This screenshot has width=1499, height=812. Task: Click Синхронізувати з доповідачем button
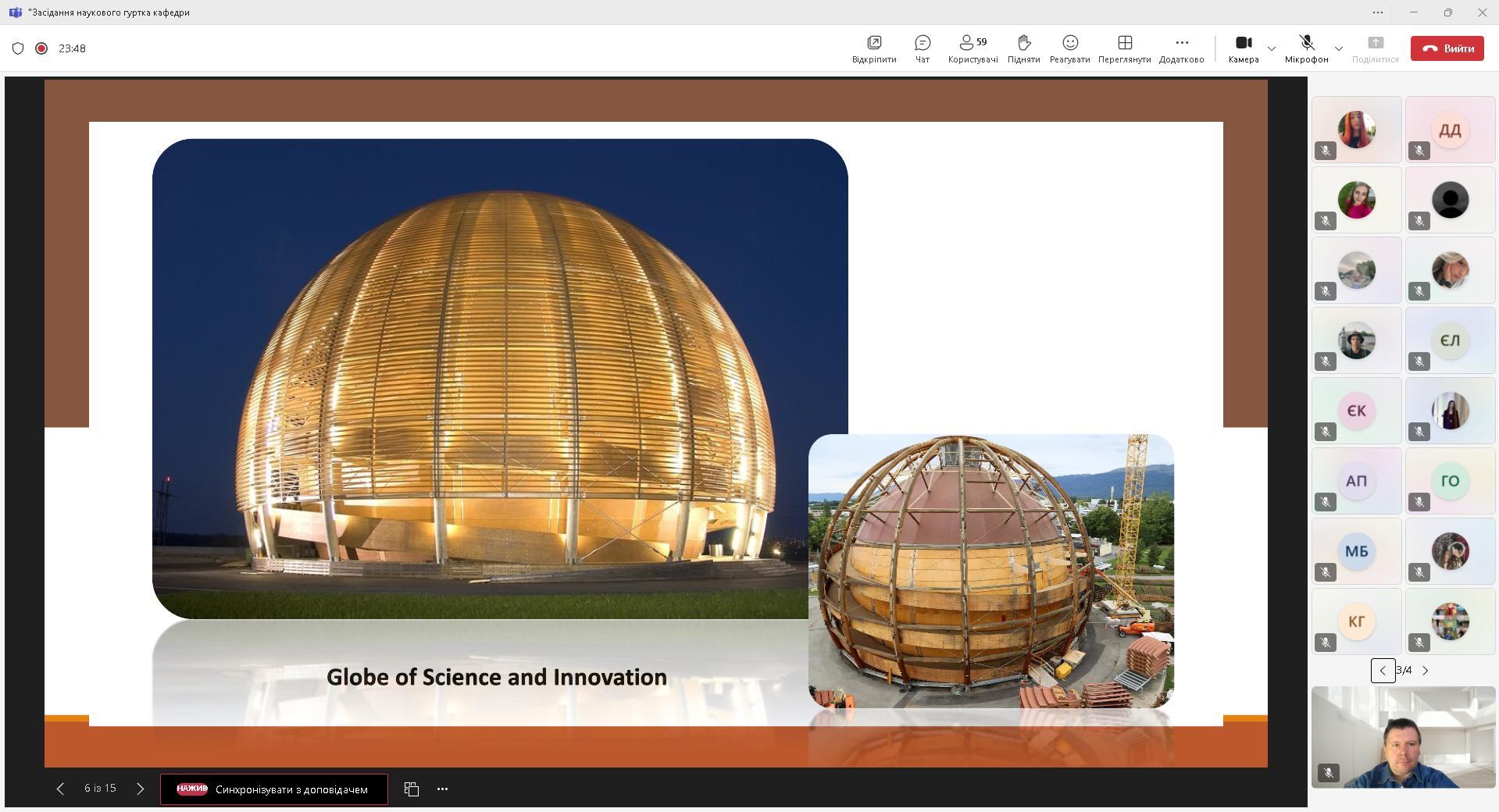click(274, 789)
